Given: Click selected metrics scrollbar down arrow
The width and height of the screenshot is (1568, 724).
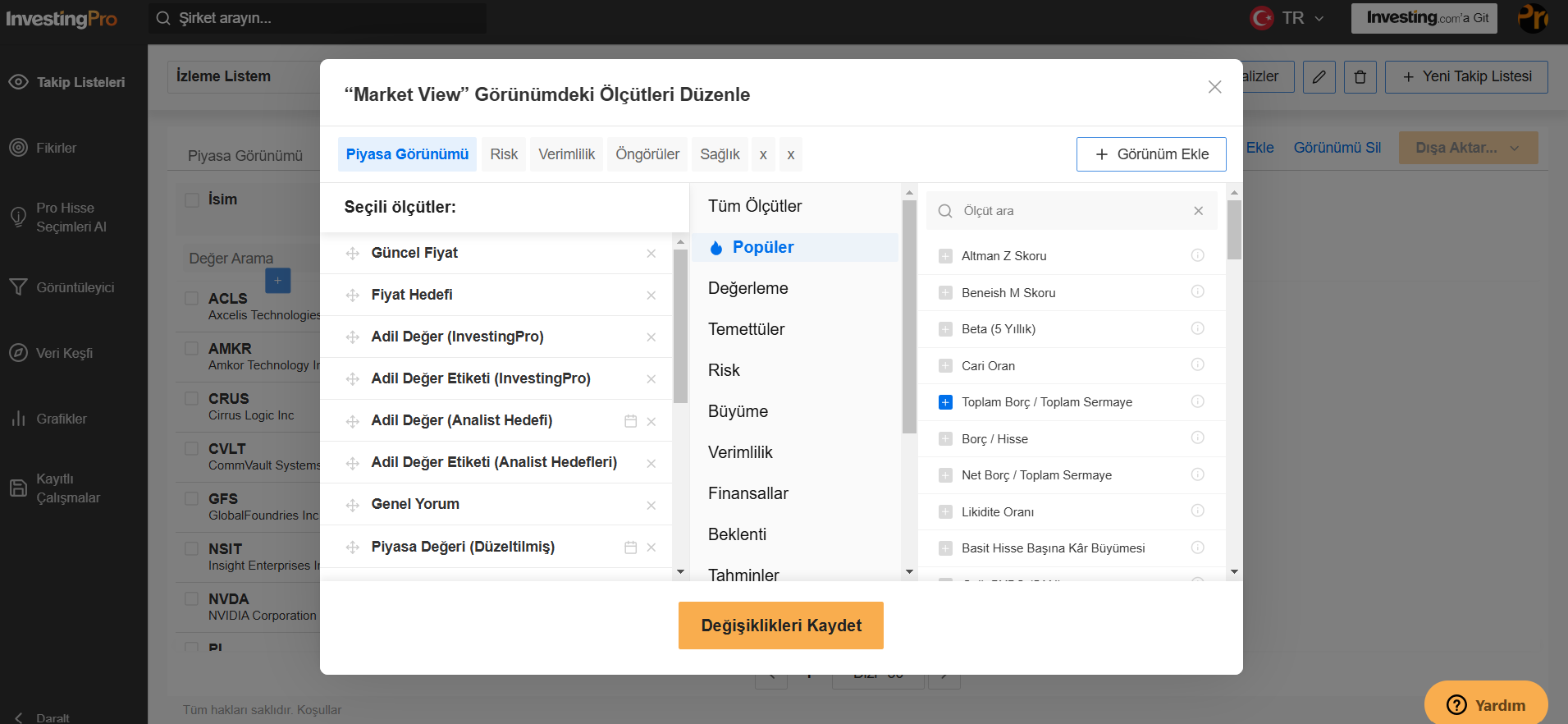Looking at the screenshot, I should click(680, 572).
